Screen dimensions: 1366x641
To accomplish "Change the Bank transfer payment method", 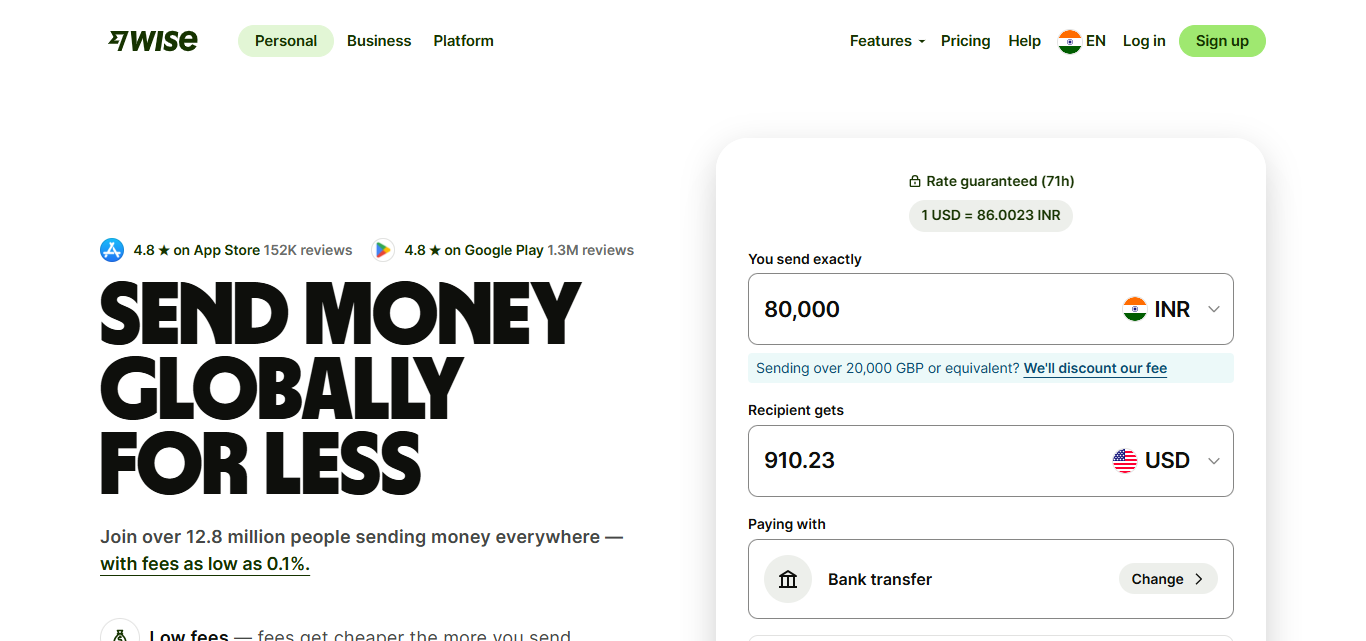I will click(x=1168, y=579).
